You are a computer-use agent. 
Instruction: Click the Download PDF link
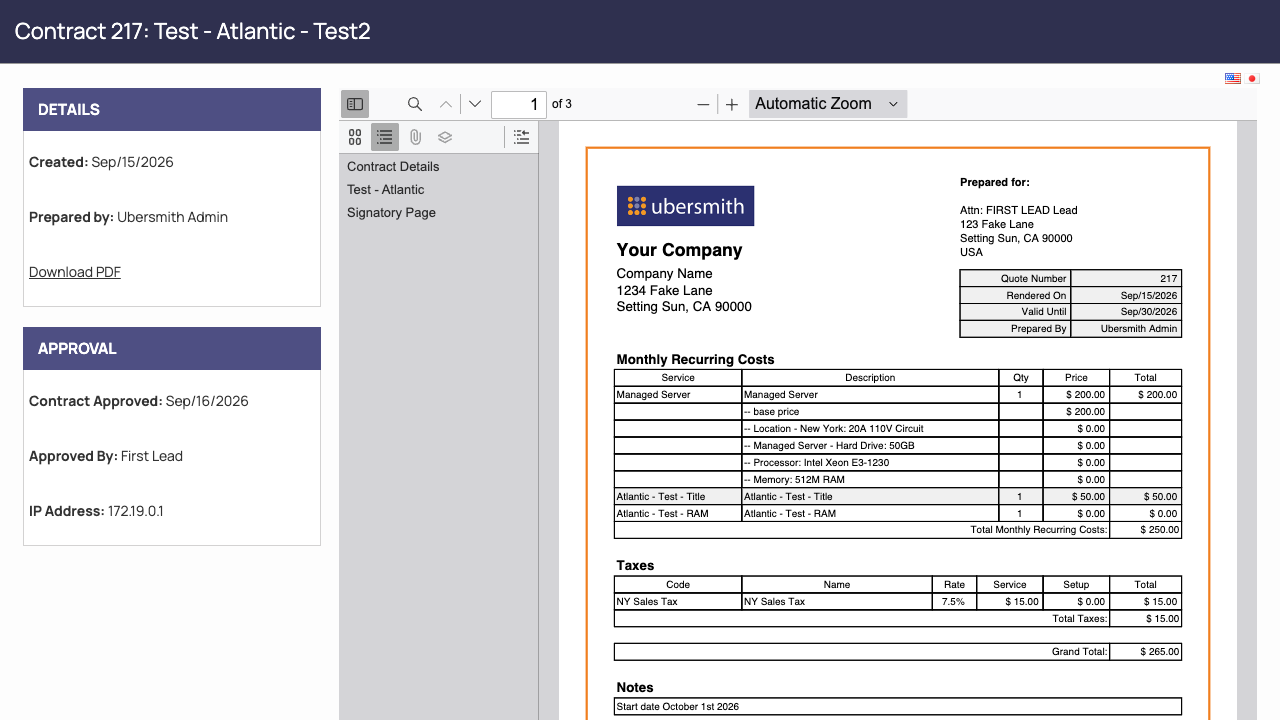(x=75, y=272)
